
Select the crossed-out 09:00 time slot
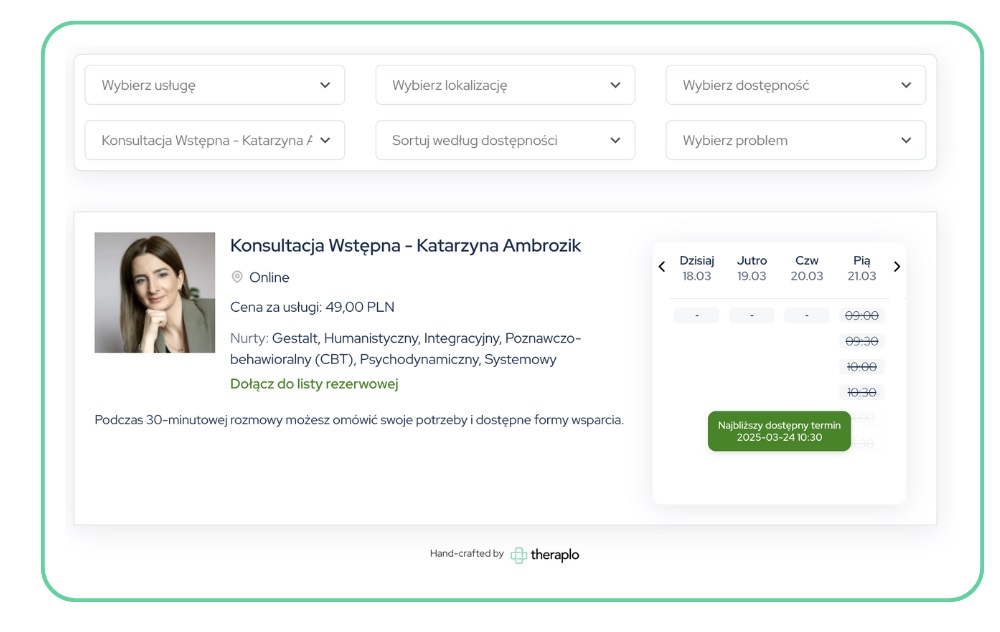click(x=862, y=314)
